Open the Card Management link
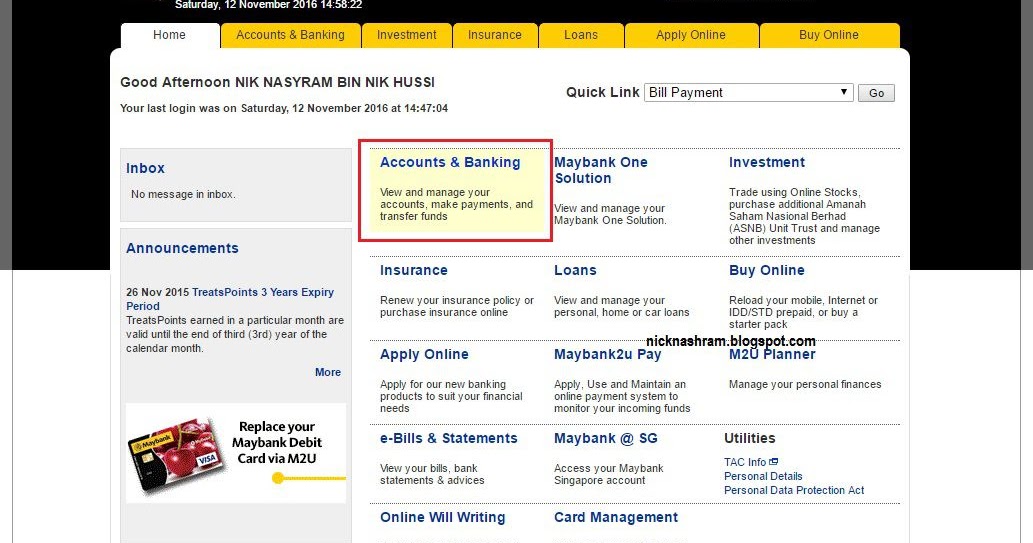This screenshot has width=1033, height=543. pos(616,517)
